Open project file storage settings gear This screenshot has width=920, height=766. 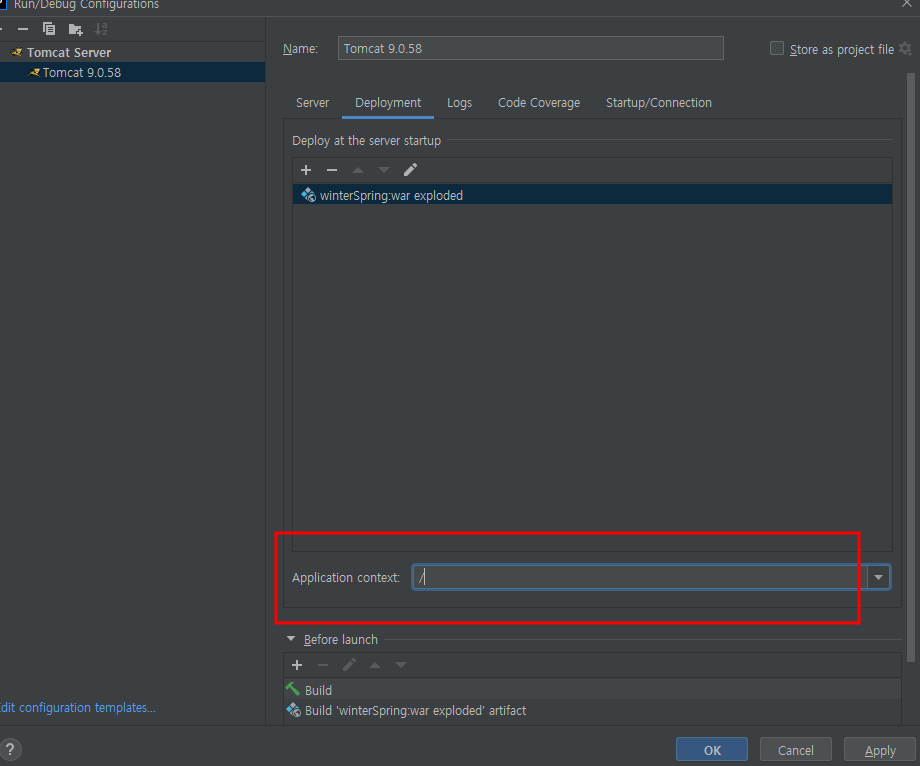pyautogui.click(x=905, y=49)
